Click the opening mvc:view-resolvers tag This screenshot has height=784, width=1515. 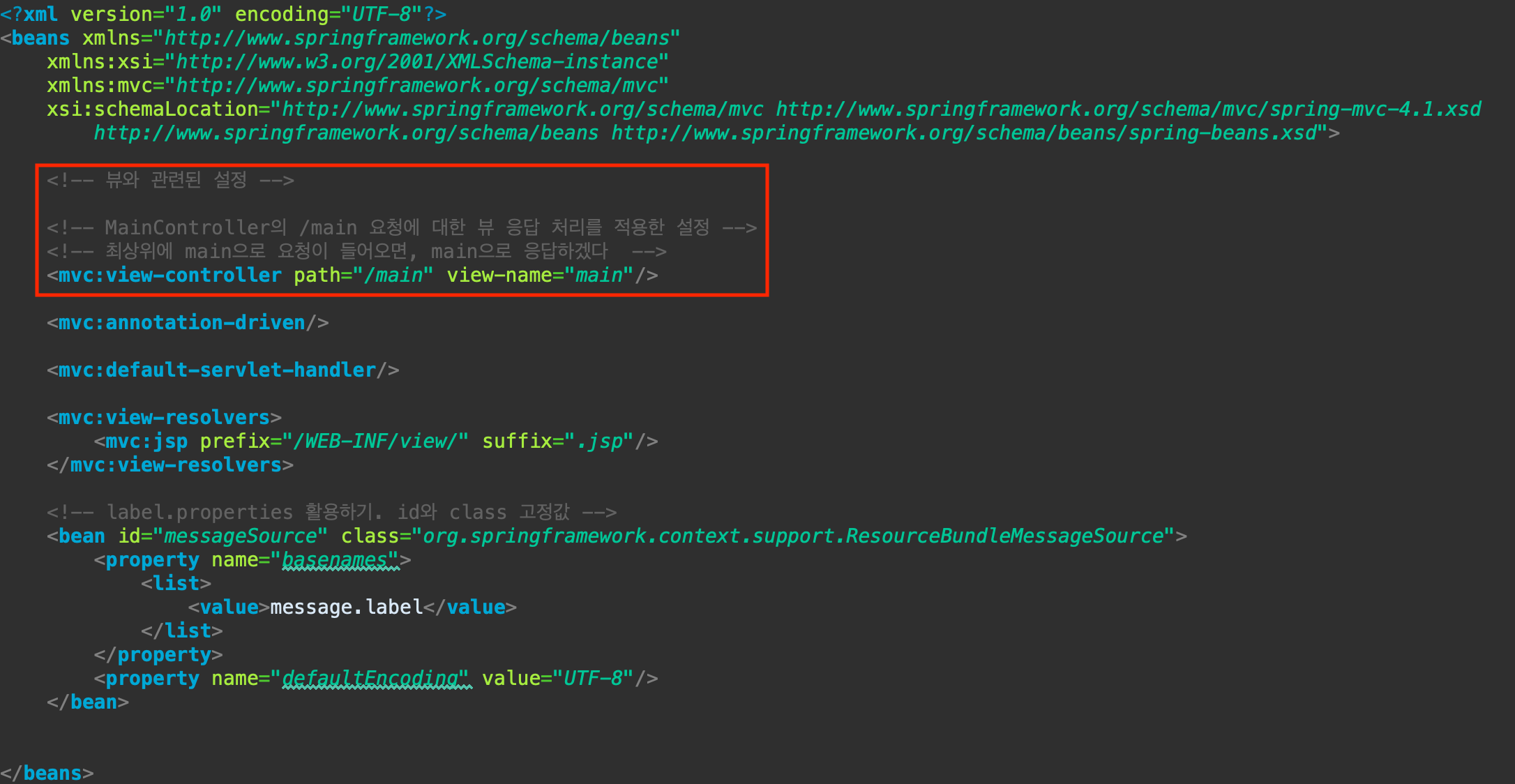tap(164, 418)
